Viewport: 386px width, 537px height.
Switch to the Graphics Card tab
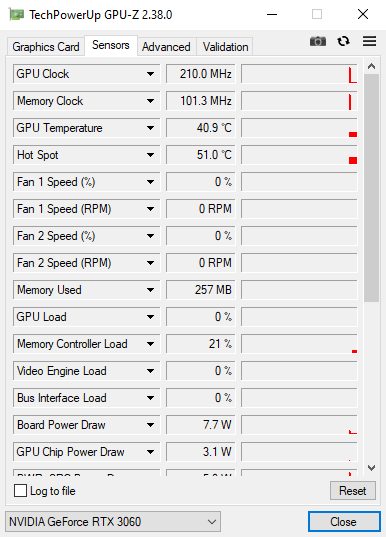click(x=46, y=47)
